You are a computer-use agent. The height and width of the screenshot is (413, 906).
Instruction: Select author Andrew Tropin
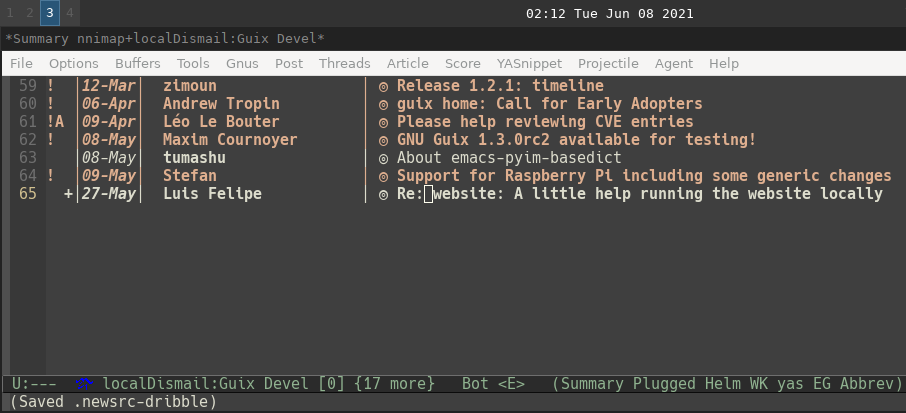click(x=221, y=104)
